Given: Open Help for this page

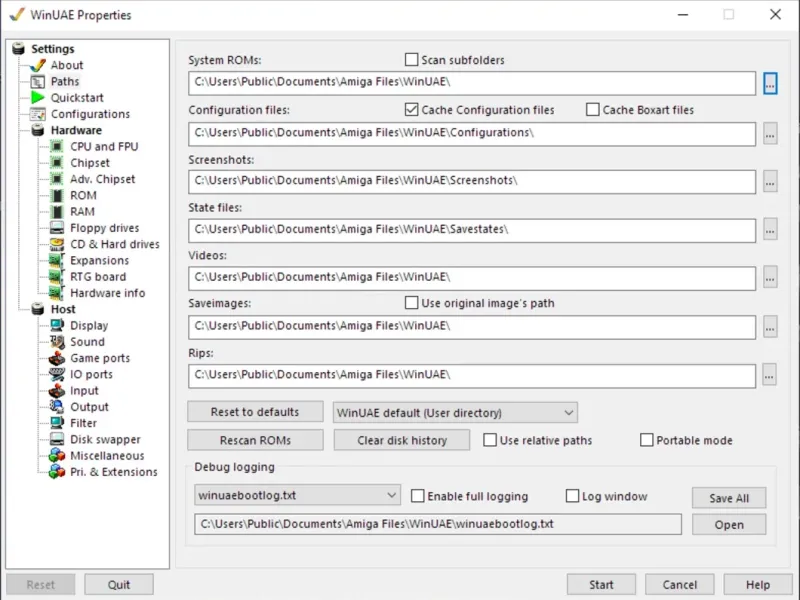Looking at the screenshot, I should tap(758, 585).
